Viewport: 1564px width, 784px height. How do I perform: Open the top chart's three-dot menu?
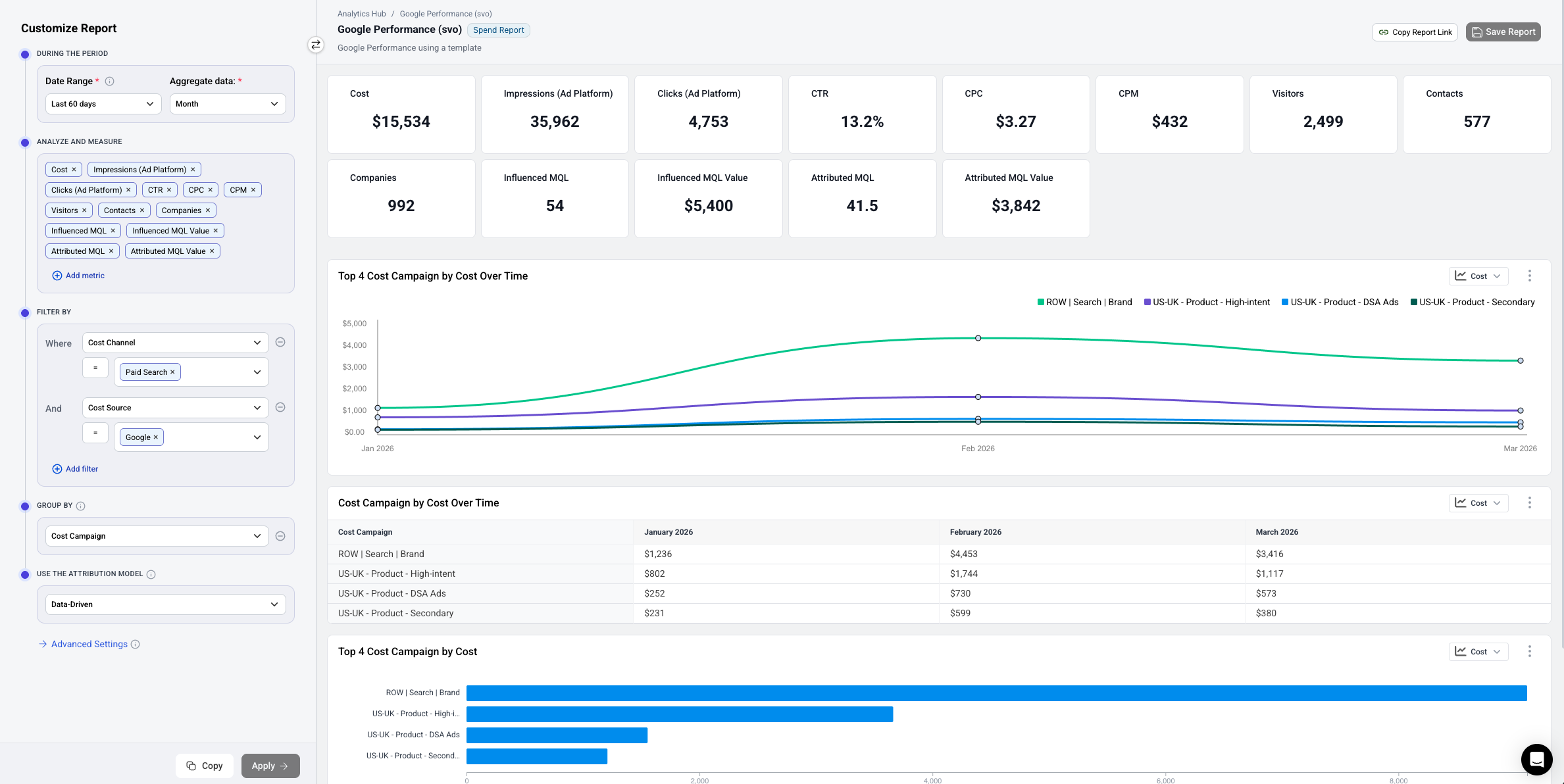pyautogui.click(x=1529, y=276)
